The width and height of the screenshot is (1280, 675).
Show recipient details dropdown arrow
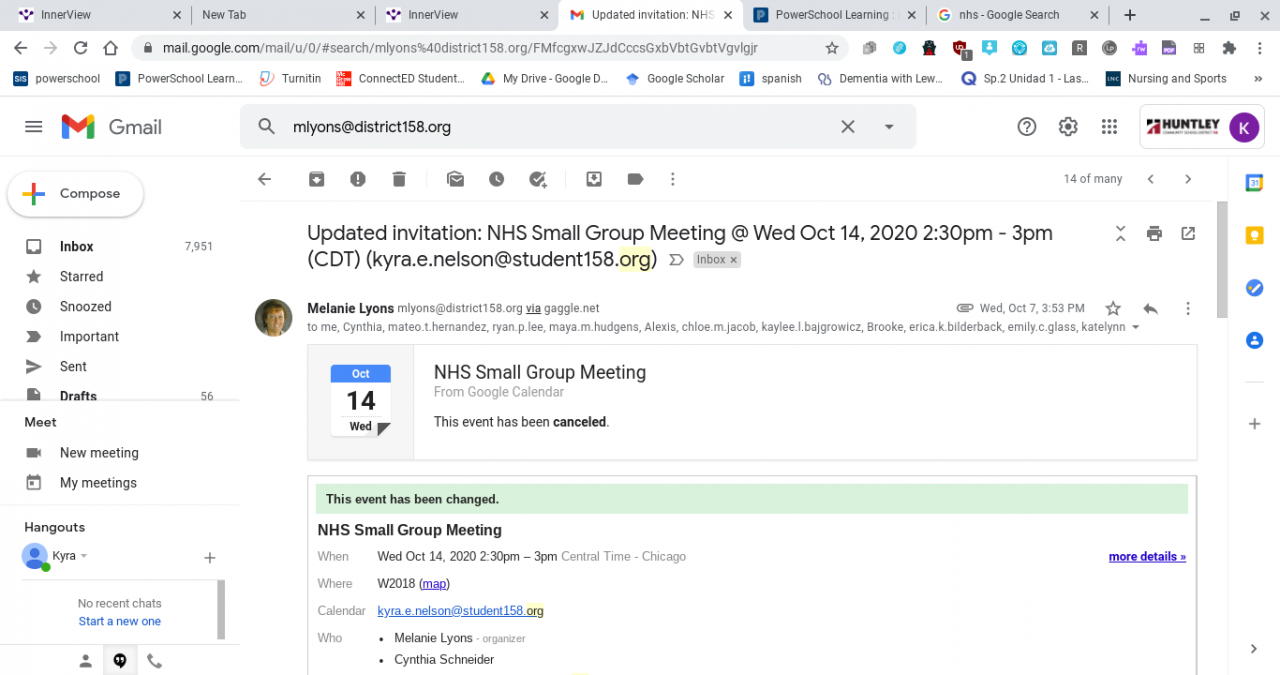click(x=1135, y=327)
